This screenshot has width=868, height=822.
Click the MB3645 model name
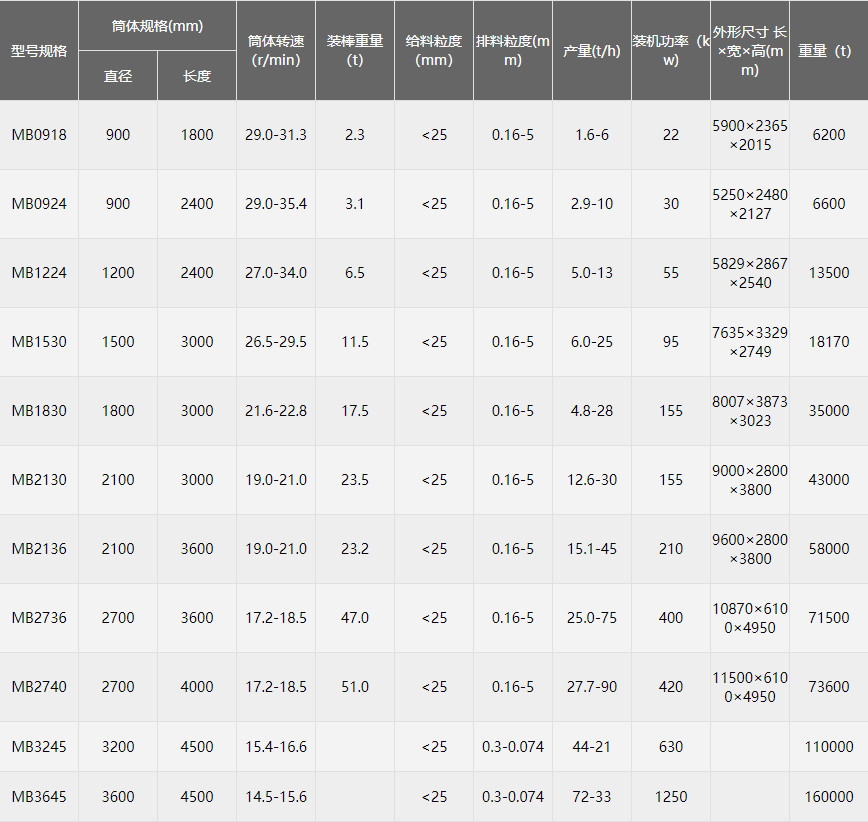click(39, 797)
